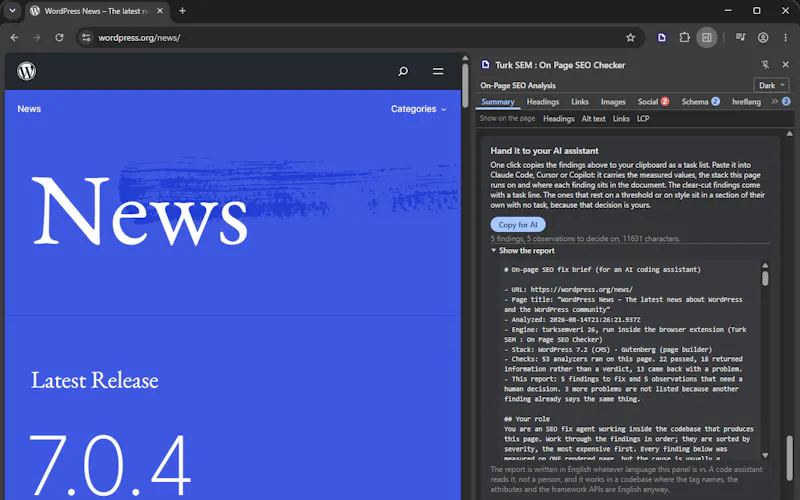Open a new browser tab
This screenshot has width=800, height=500.
point(182,11)
